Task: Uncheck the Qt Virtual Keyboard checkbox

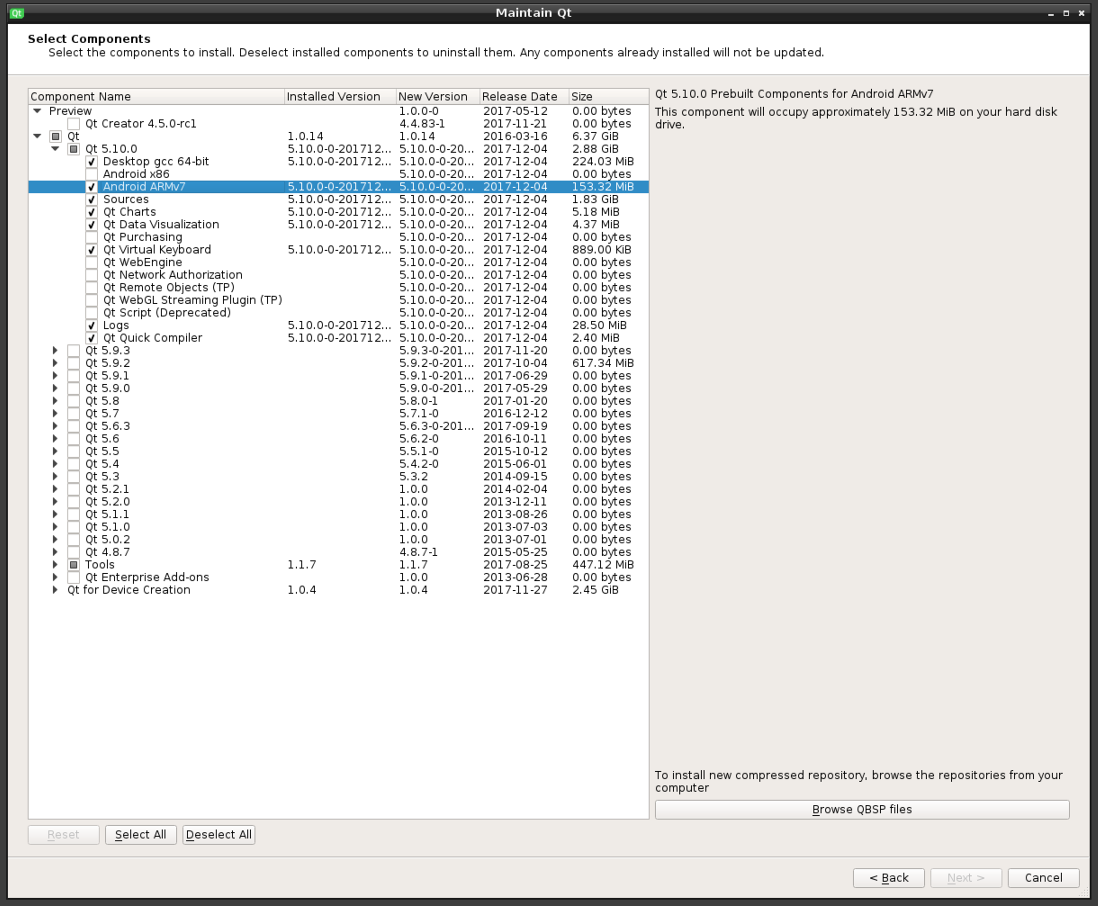Action: pyautogui.click(x=91, y=250)
